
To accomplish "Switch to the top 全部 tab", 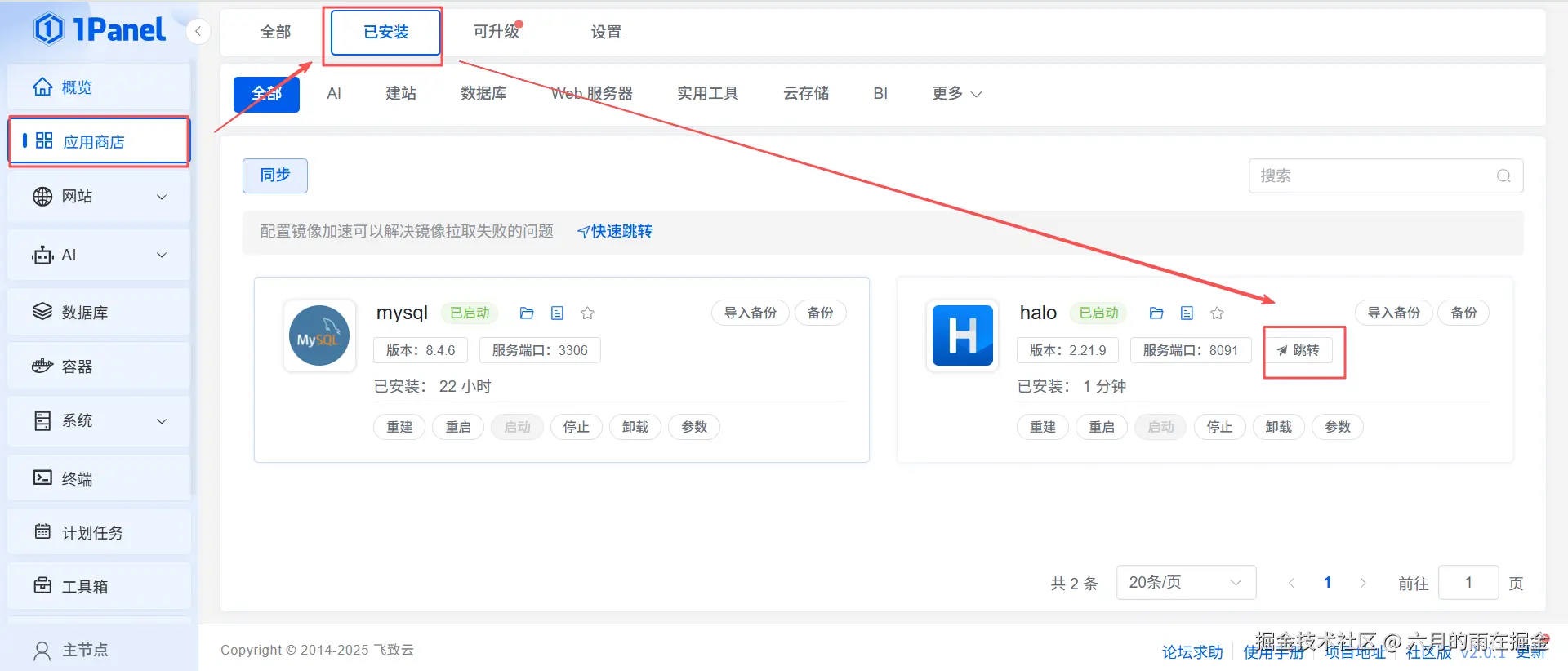I will pos(275,33).
